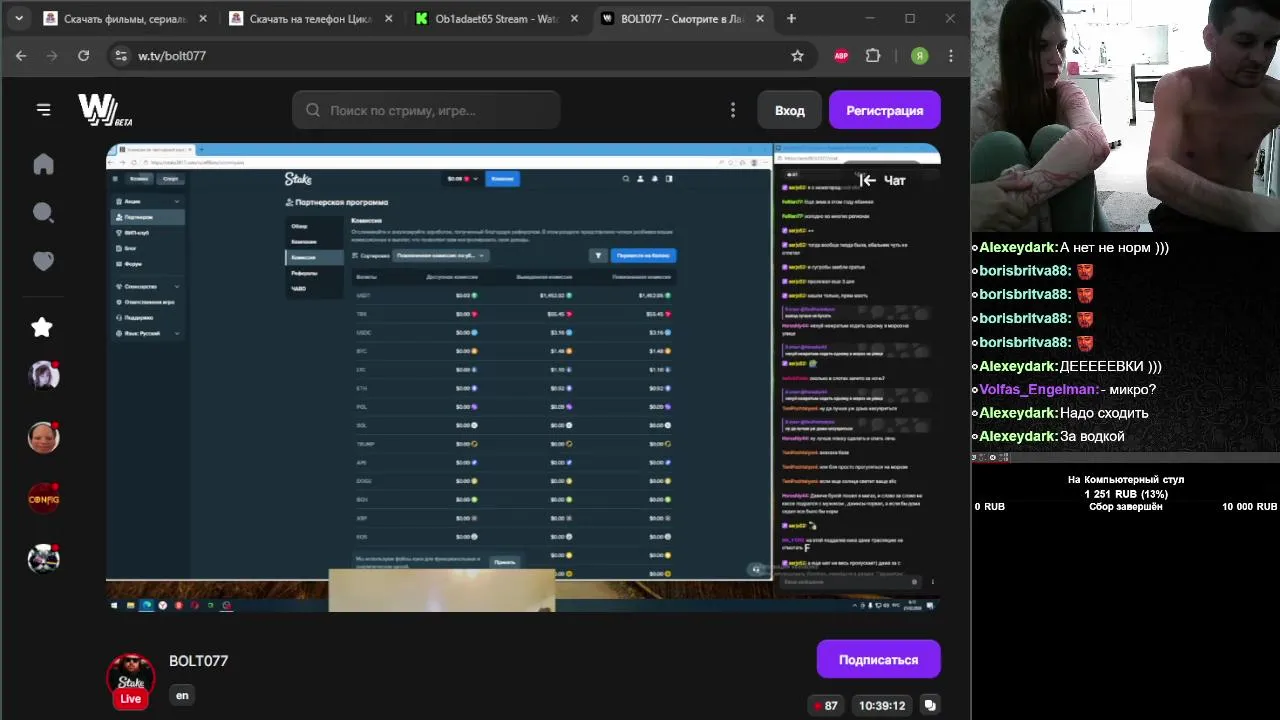Go back in browser history
The image size is (1280, 720).
(x=21, y=56)
